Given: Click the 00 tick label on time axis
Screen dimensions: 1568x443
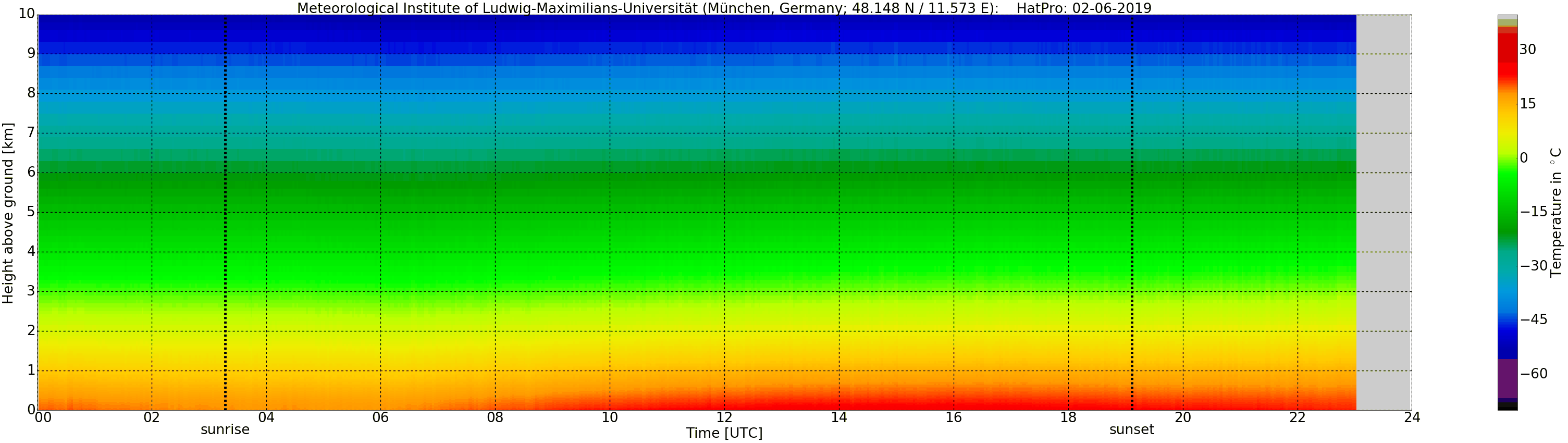Looking at the screenshot, I should pyautogui.click(x=43, y=417).
